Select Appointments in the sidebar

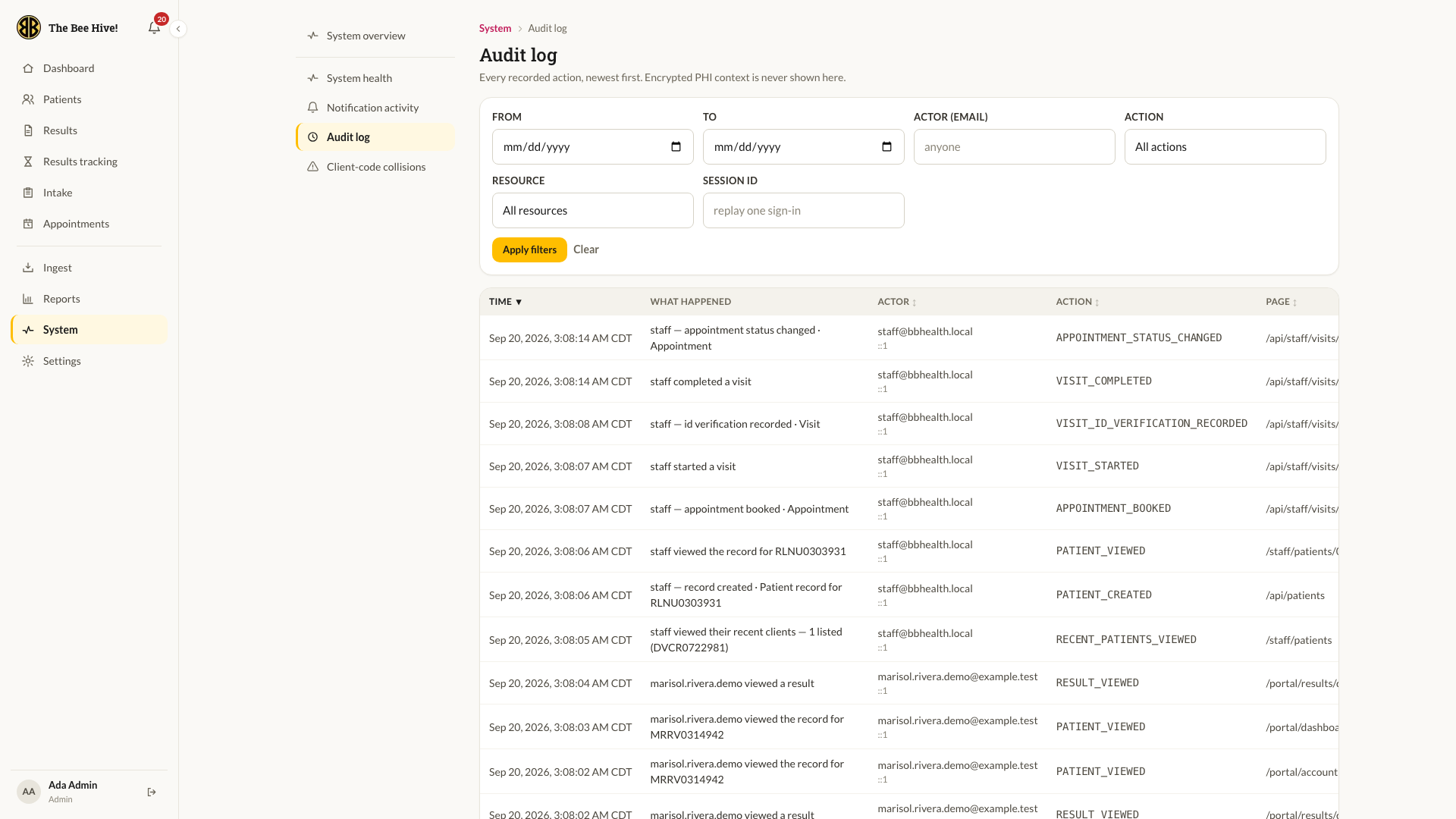coord(89,224)
